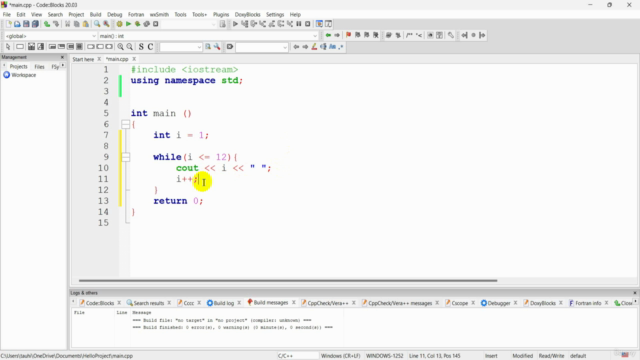
Task: Click the Replace icon
Action: [106, 24]
